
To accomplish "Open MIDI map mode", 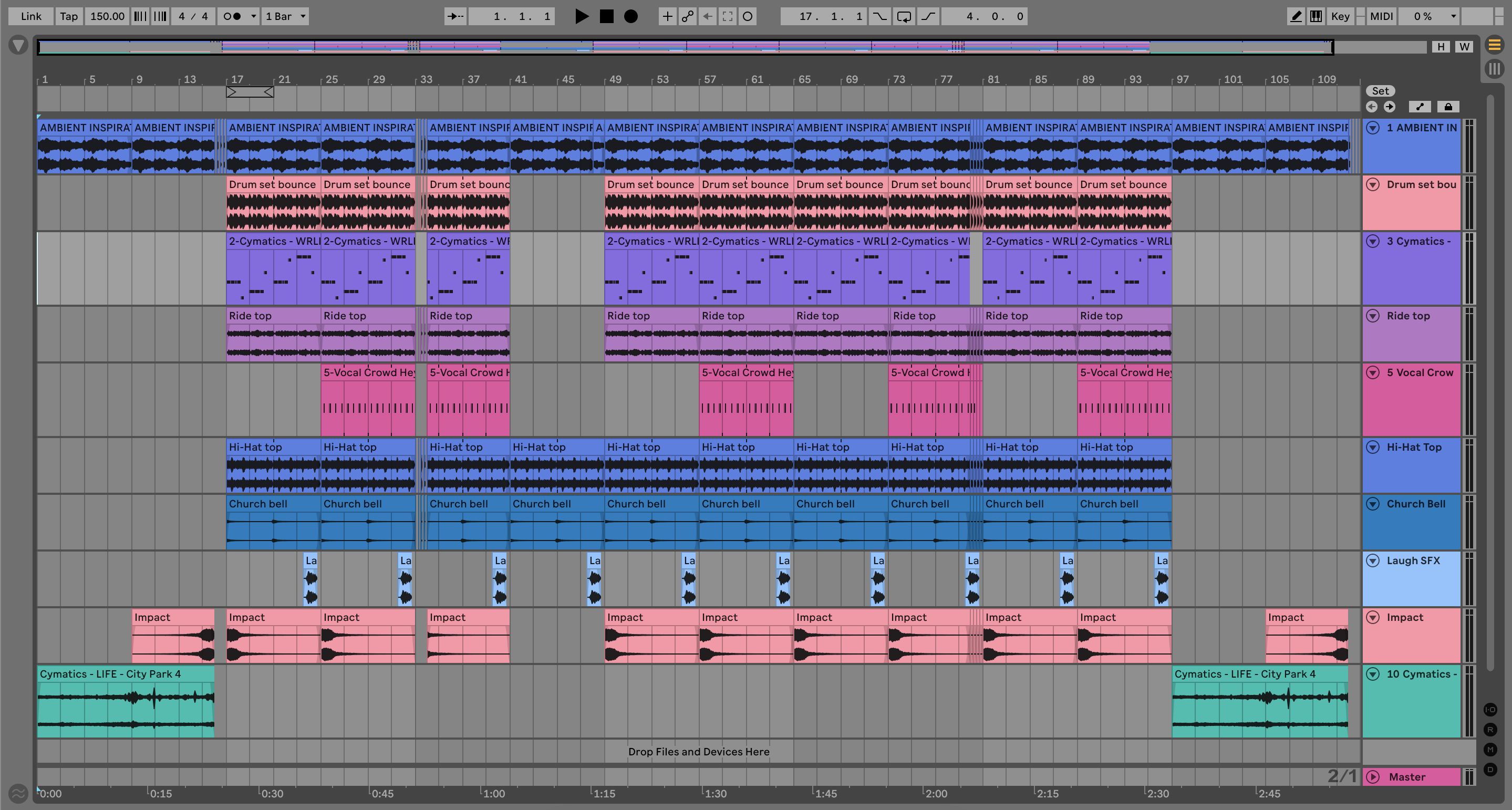I will (1381, 16).
